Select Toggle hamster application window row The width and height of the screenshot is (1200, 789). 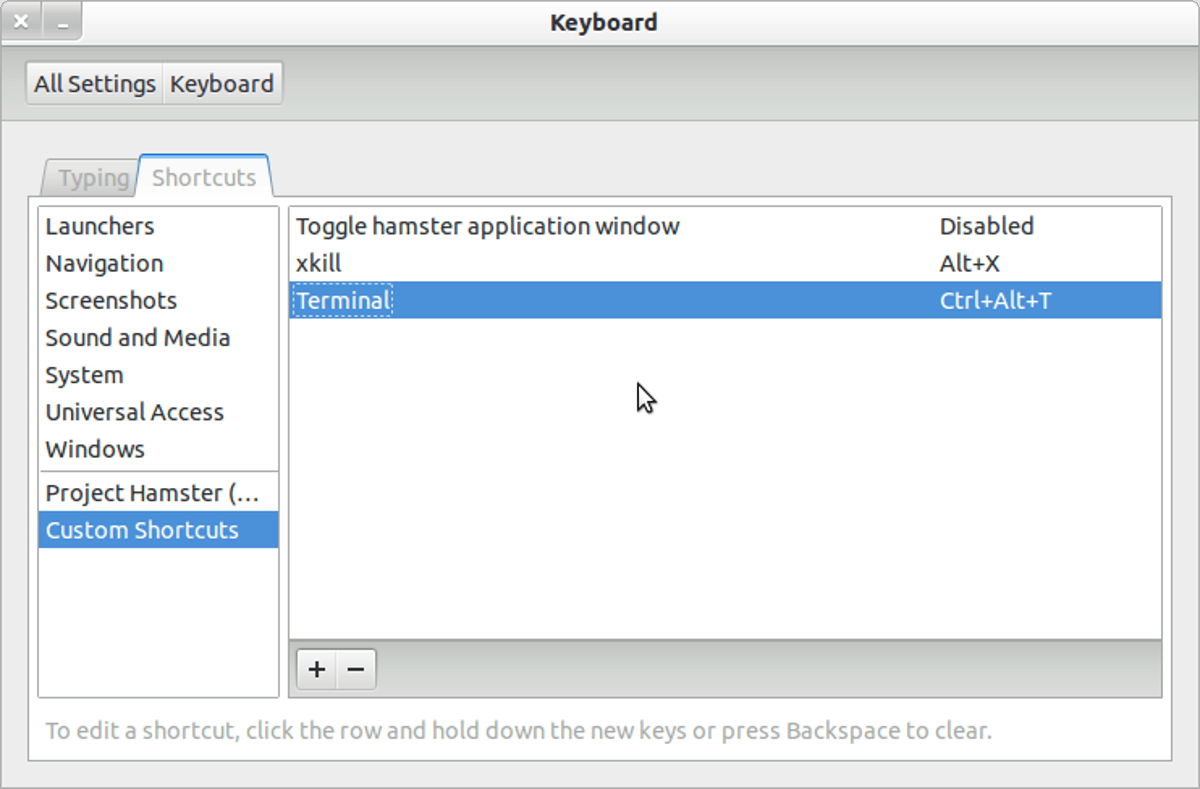click(x=488, y=226)
